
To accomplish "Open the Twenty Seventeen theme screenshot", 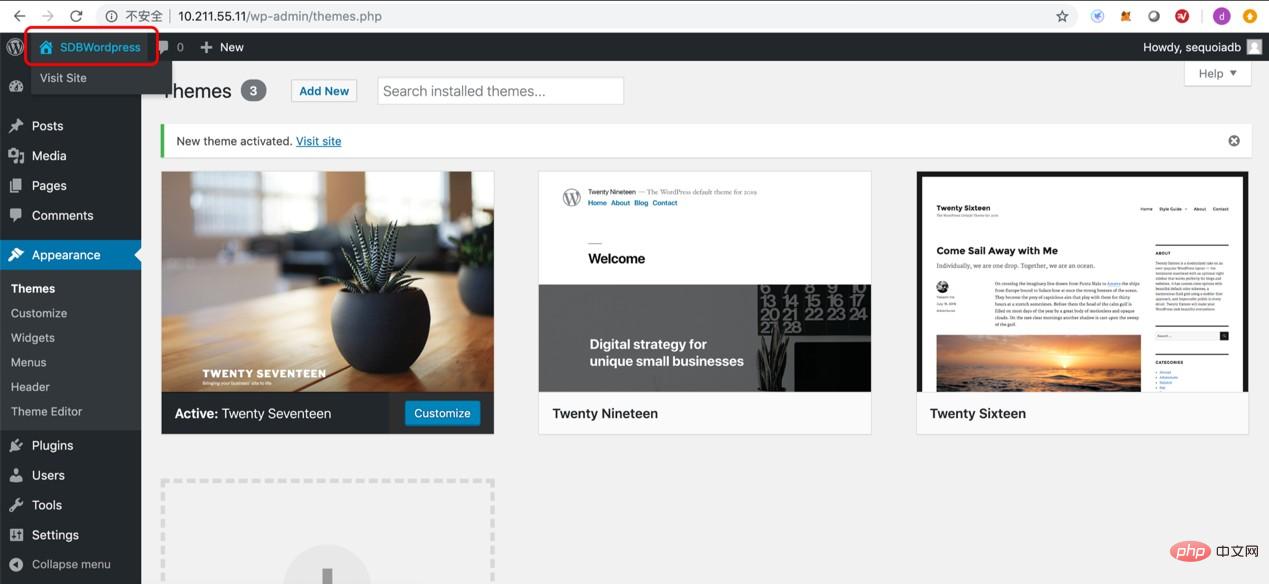I will pyautogui.click(x=327, y=282).
